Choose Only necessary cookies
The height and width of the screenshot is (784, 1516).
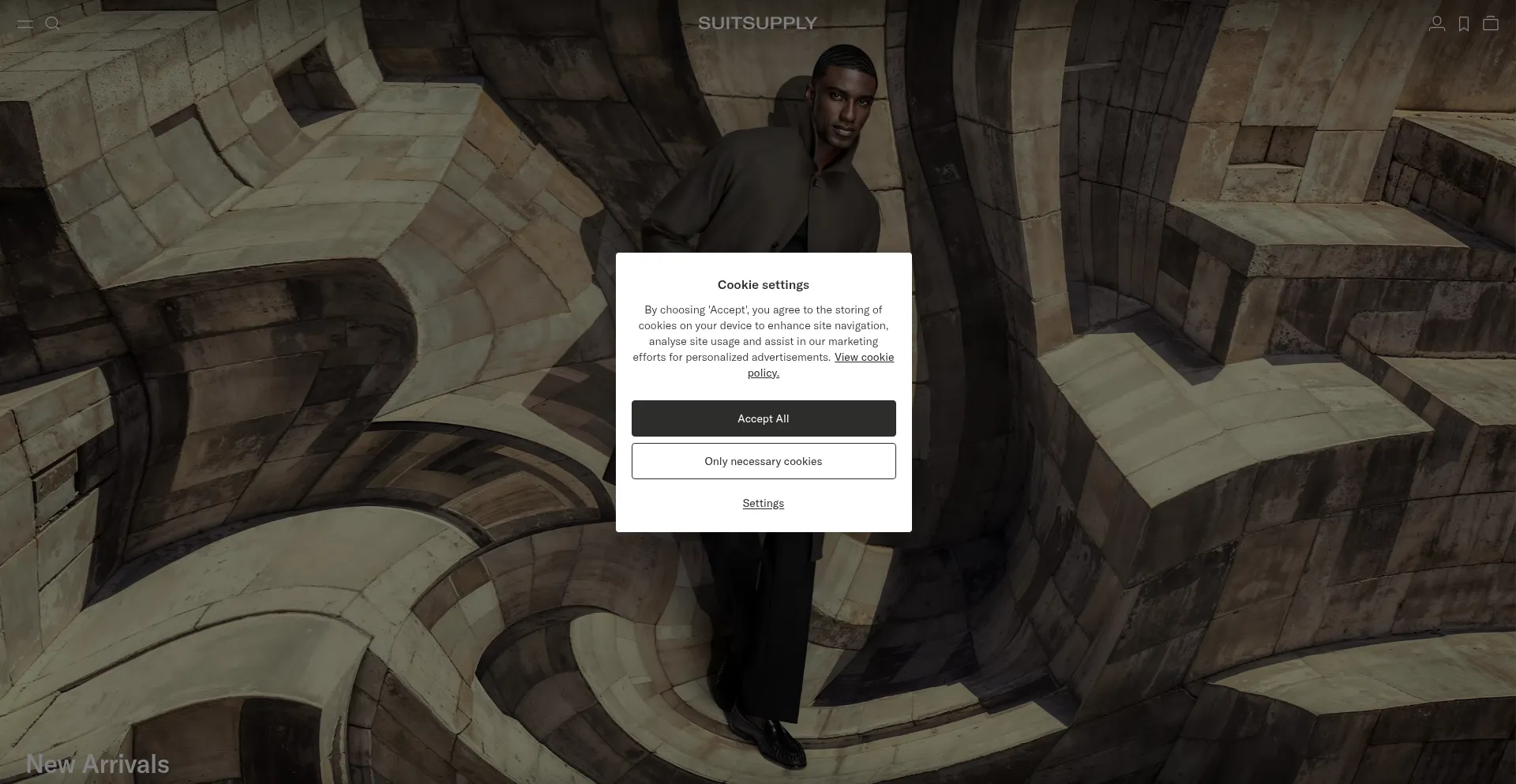[x=763, y=461]
